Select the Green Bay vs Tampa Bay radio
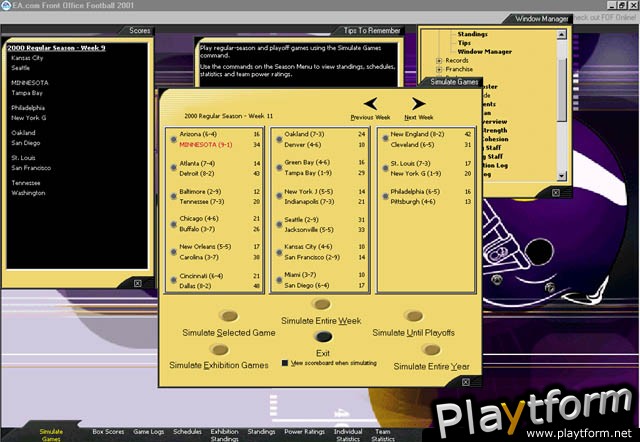This screenshot has width=640, height=442. (279, 168)
